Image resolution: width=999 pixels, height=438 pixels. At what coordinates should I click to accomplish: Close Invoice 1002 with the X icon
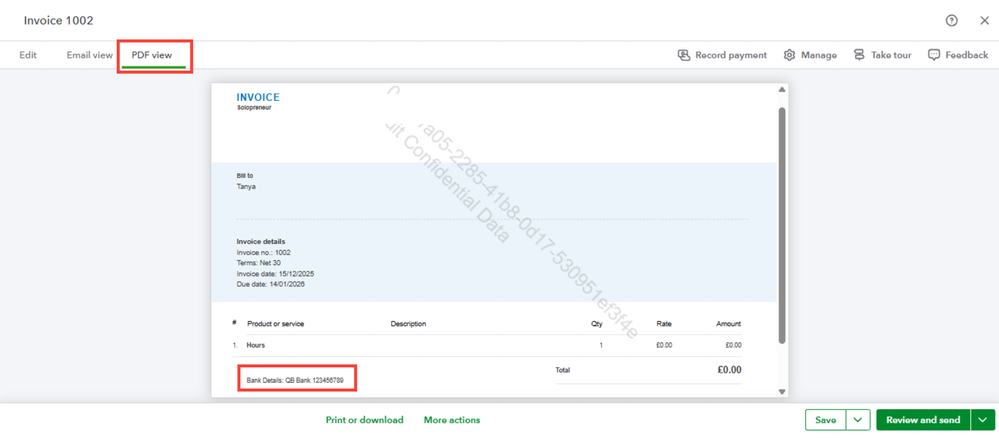984,21
